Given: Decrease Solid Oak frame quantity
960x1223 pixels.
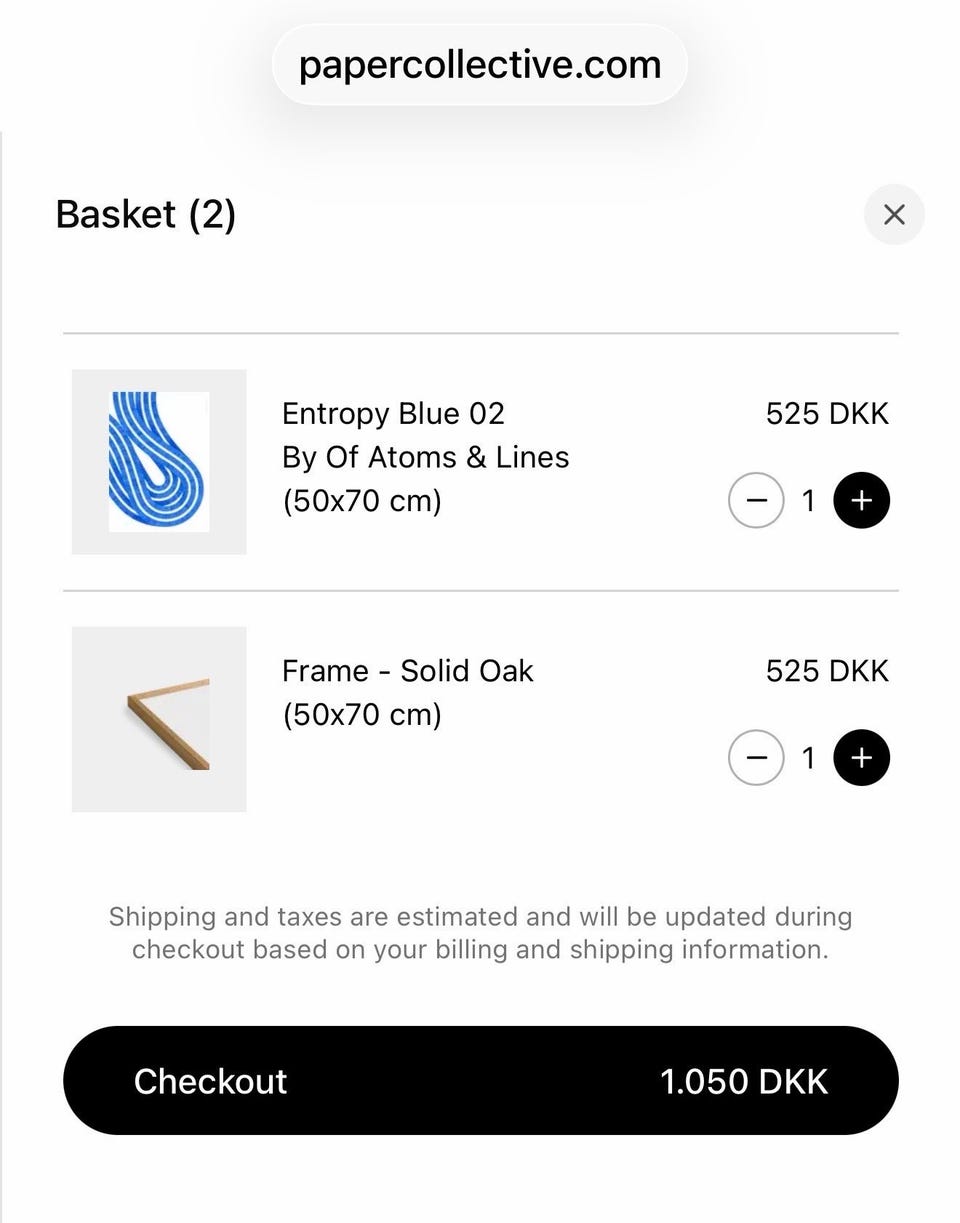Looking at the screenshot, I should coord(756,758).
